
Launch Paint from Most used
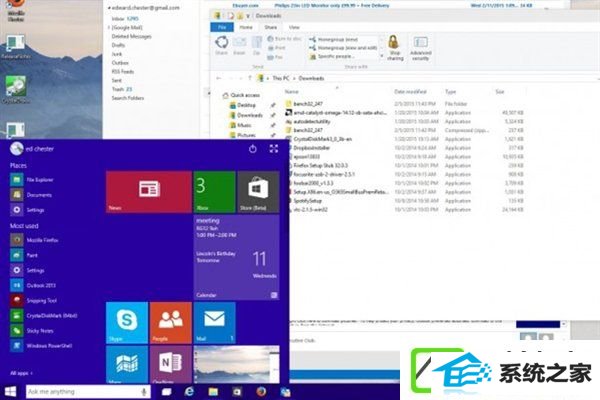(25, 255)
